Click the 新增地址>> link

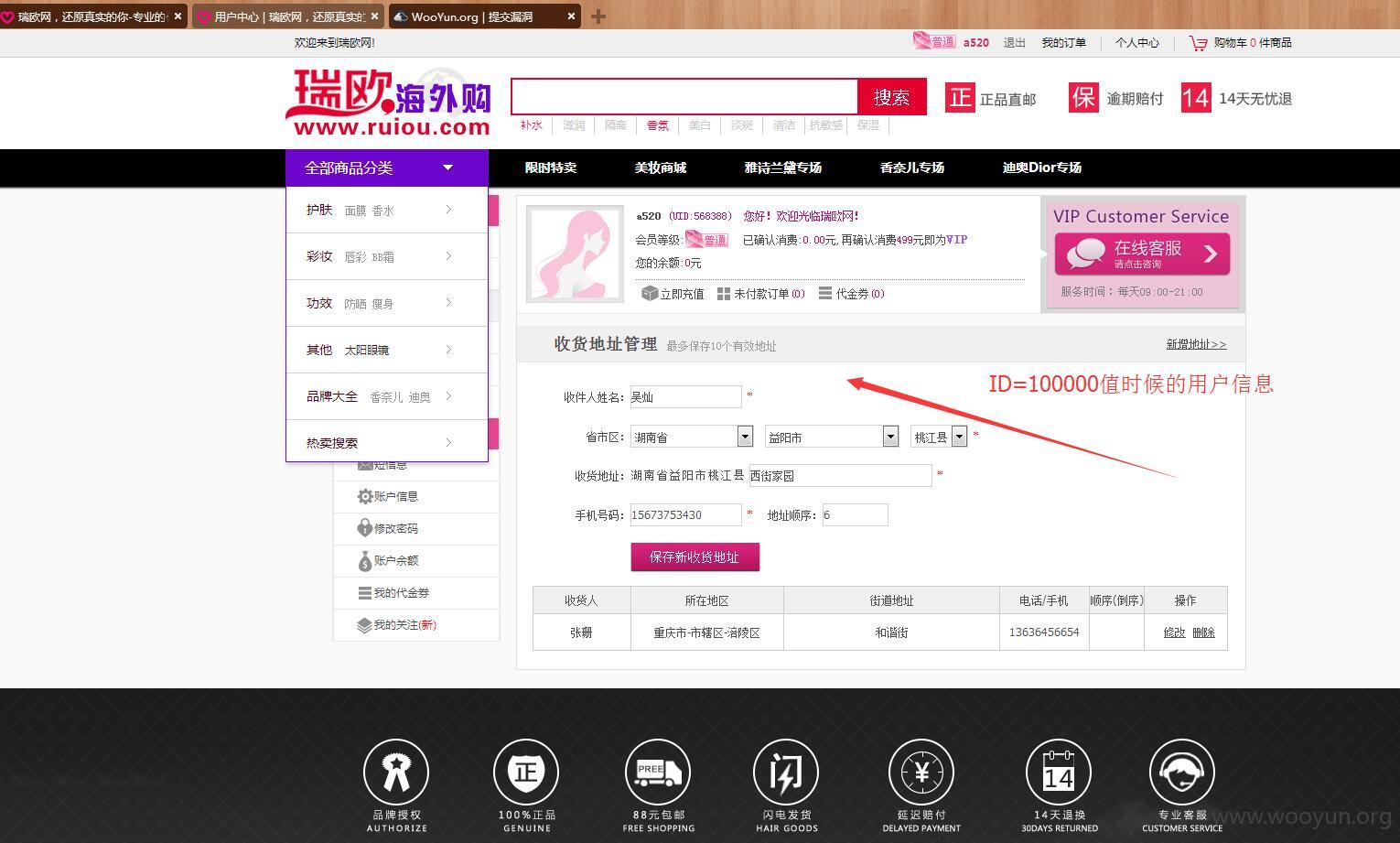1196,344
